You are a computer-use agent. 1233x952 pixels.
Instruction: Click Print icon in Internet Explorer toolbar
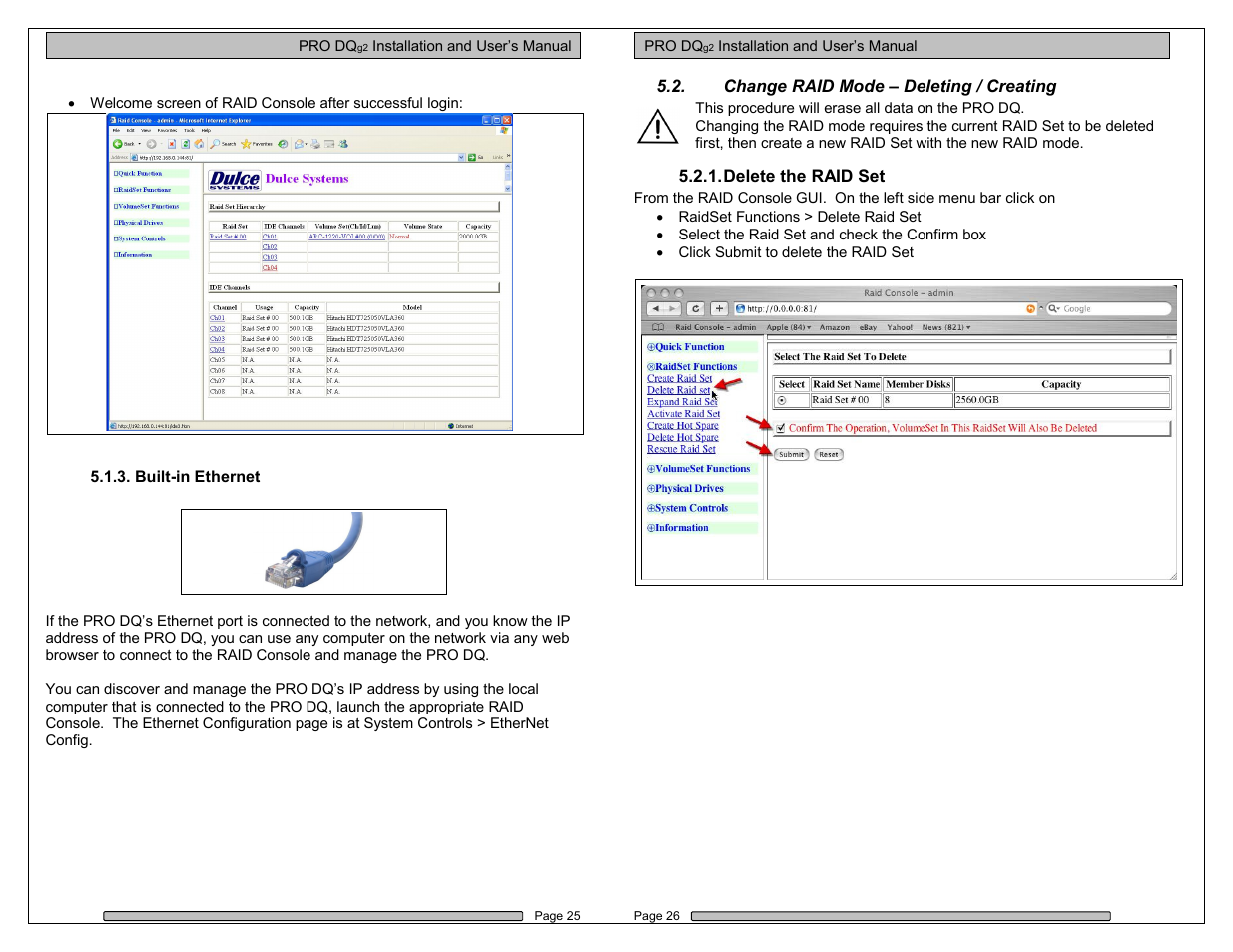(315, 144)
